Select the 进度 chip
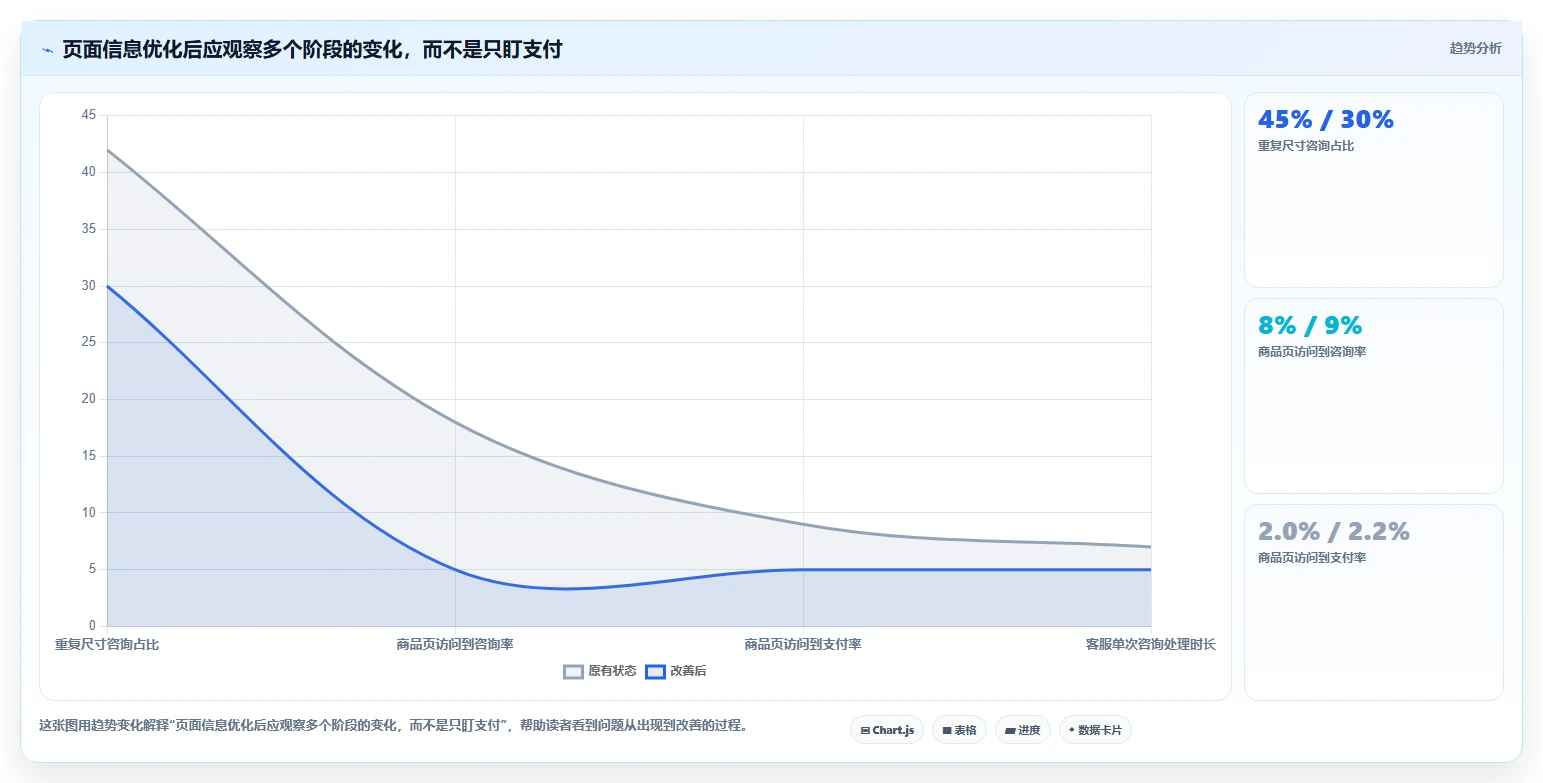1543x783 pixels. point(1023,730)
